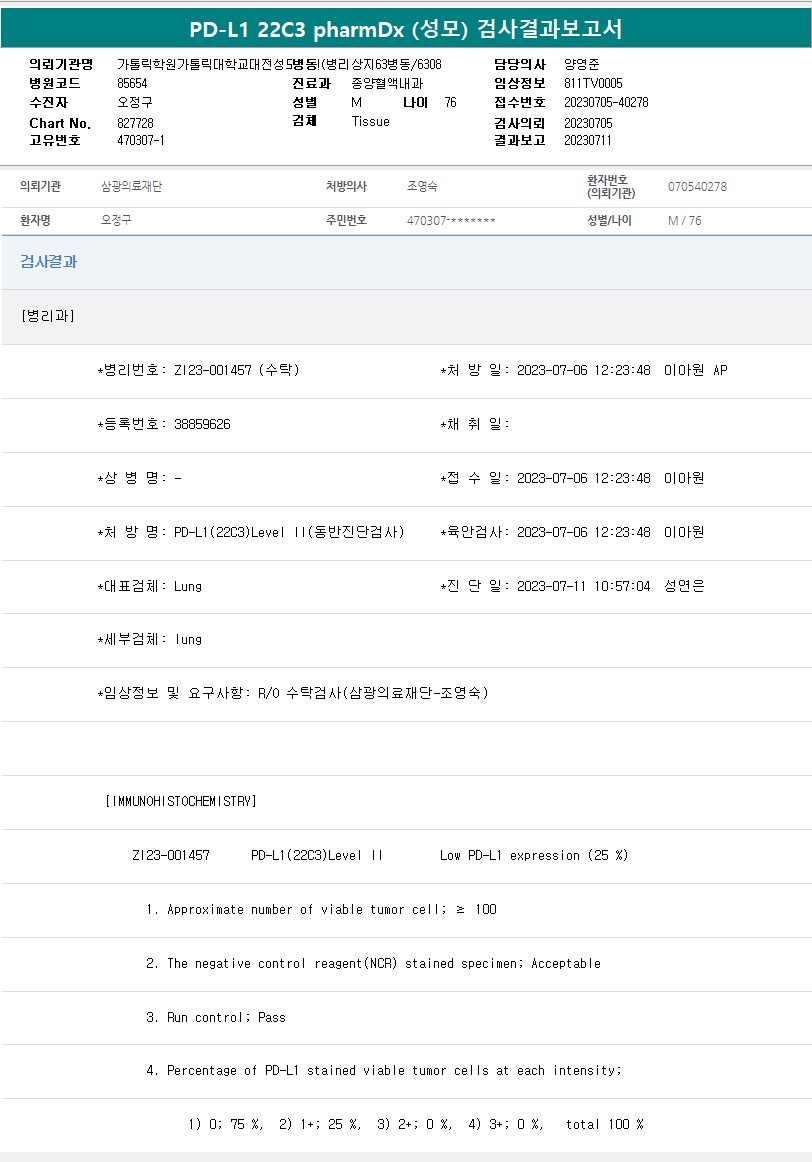
Task: Click test request date 20230705
Action: point(588,123)
